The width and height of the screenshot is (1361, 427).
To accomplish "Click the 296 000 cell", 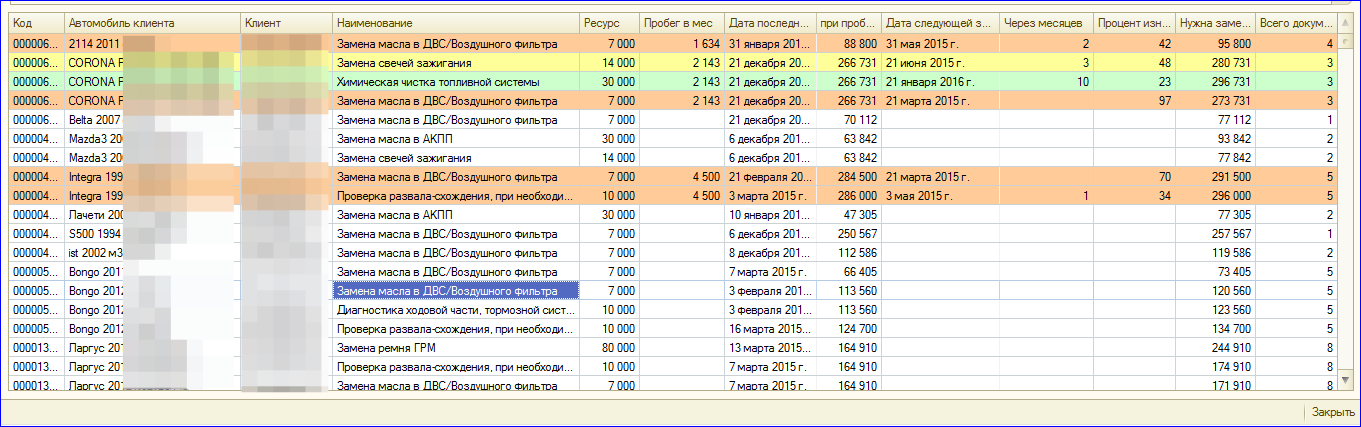I will point(1215,196).
